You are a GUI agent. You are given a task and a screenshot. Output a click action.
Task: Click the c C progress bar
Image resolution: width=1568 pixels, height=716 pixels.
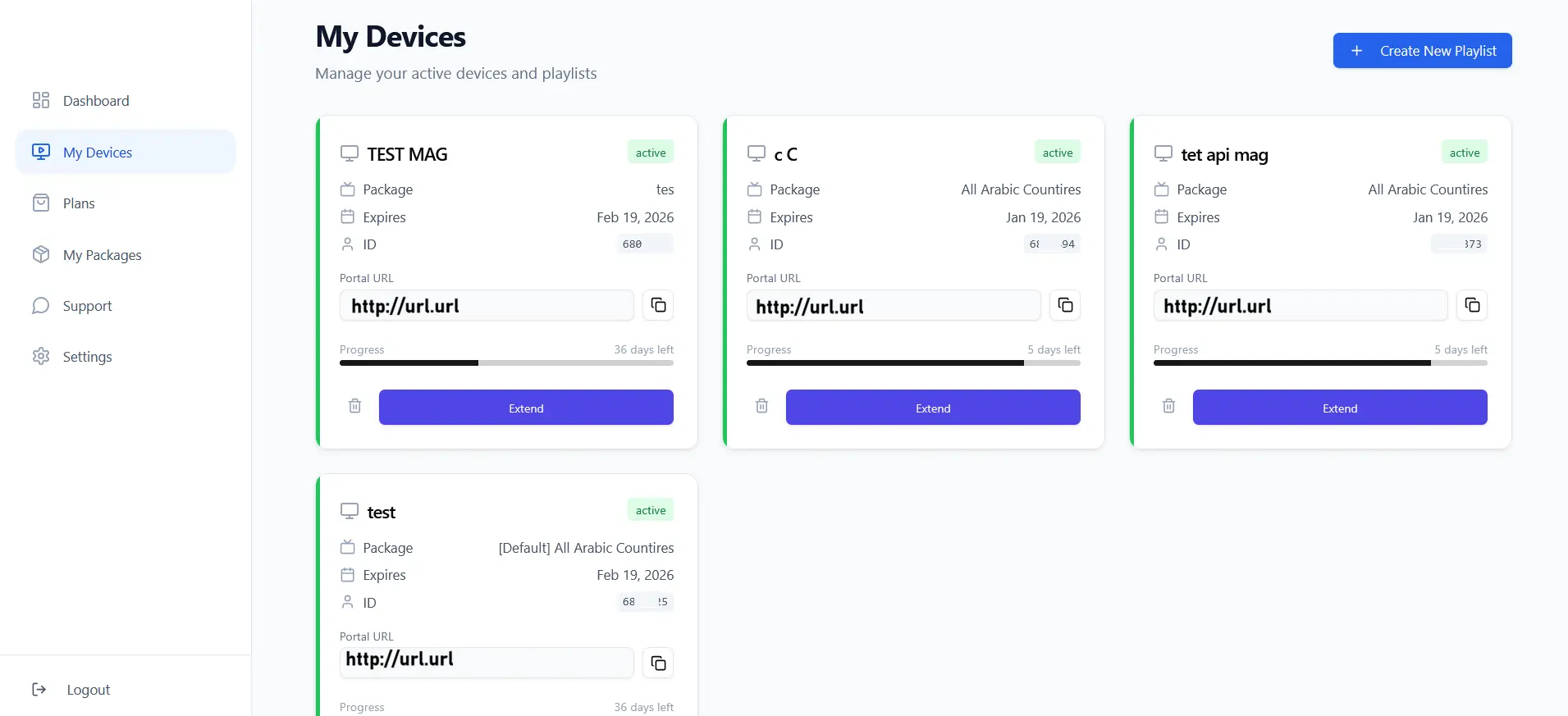[913, 363]
